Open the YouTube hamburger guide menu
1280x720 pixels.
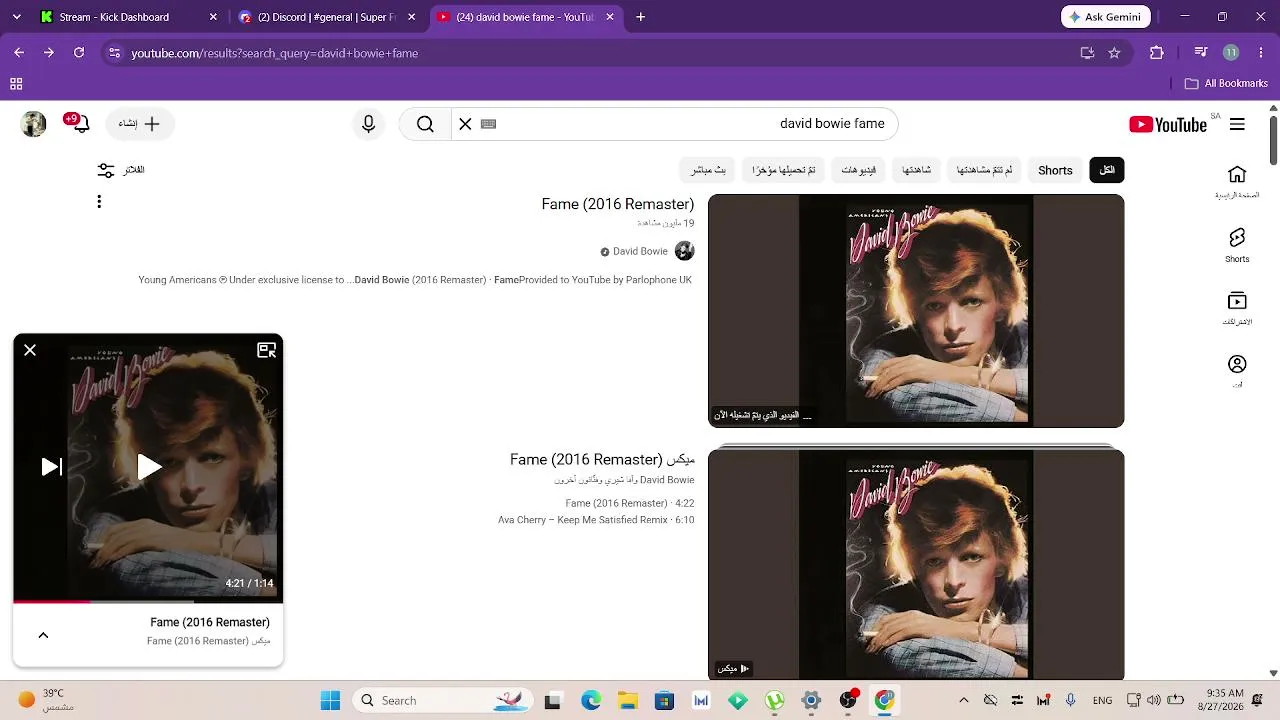click(1237, 124)
